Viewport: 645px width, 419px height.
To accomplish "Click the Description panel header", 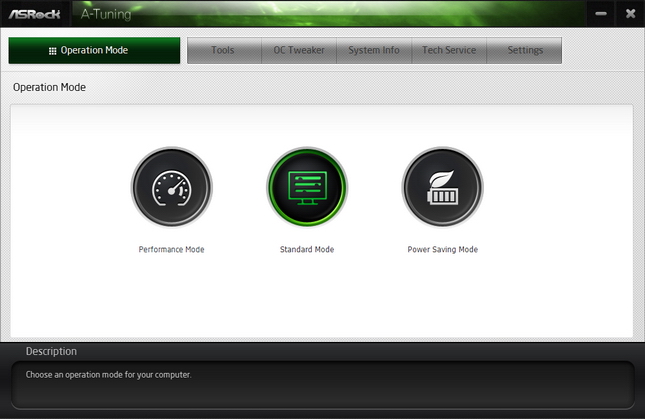I will 51,352.
